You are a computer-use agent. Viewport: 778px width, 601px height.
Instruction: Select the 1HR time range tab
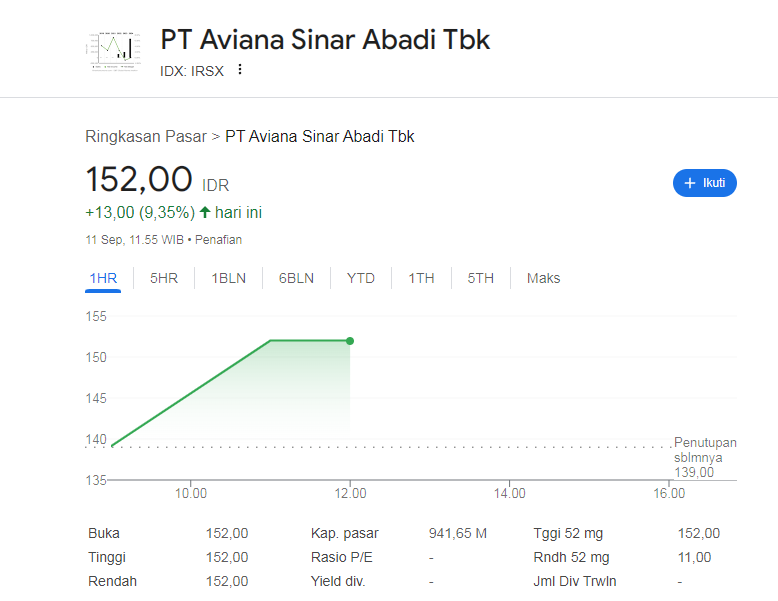click(103, 278)
